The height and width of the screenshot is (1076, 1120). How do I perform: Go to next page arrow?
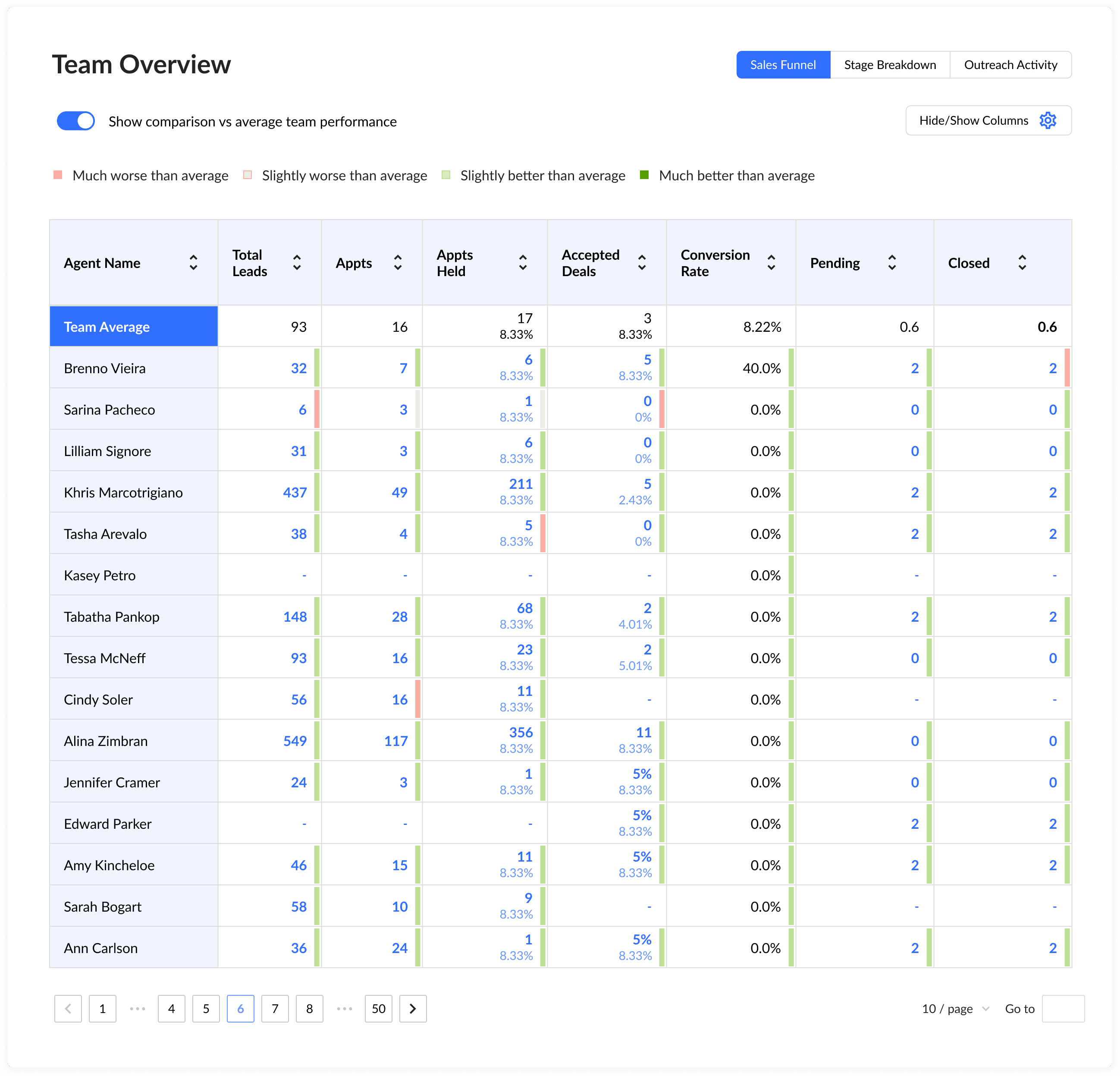[x=413, y=1009]
